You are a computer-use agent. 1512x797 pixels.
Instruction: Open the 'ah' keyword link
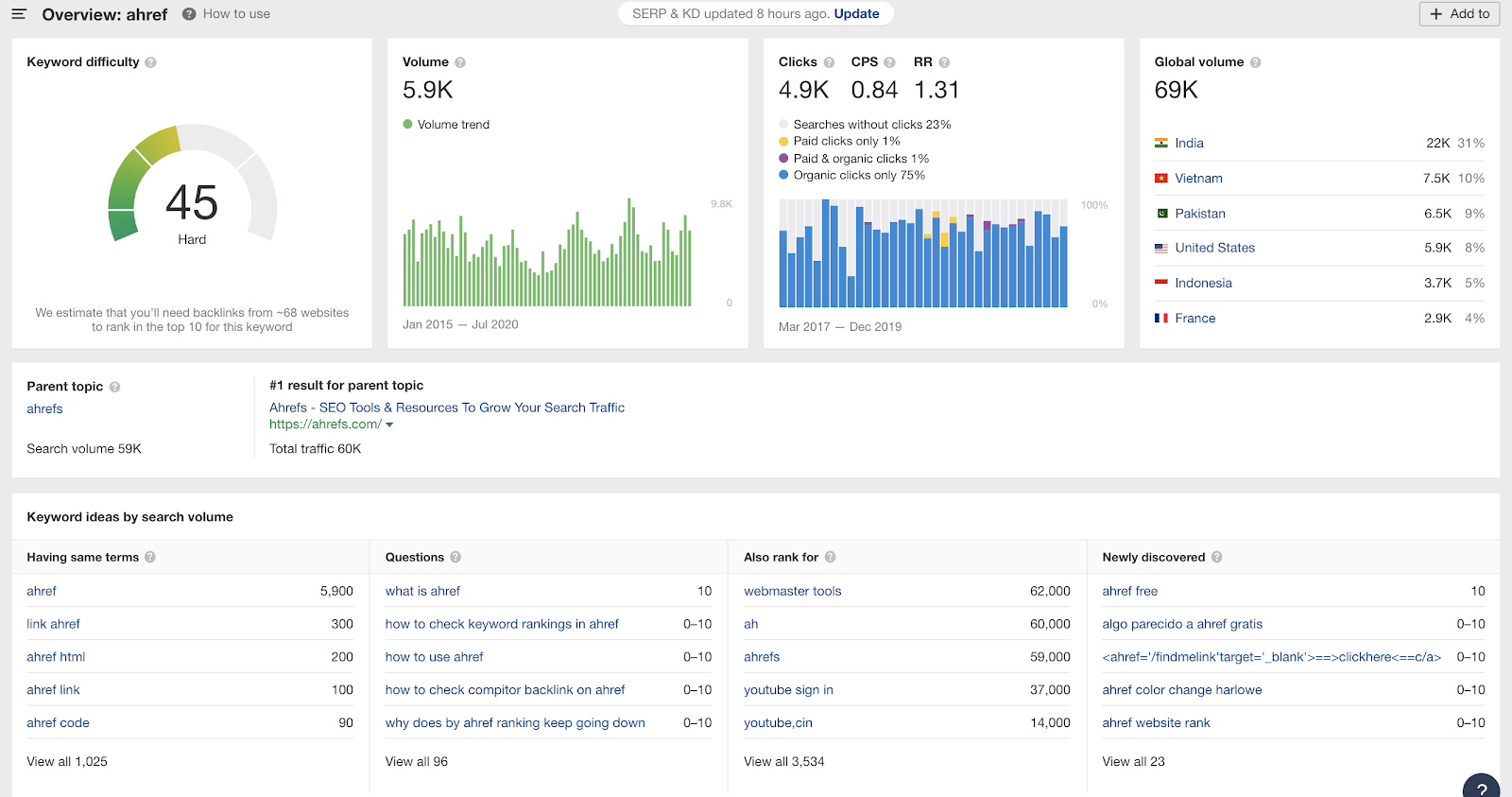click(751, 624)
